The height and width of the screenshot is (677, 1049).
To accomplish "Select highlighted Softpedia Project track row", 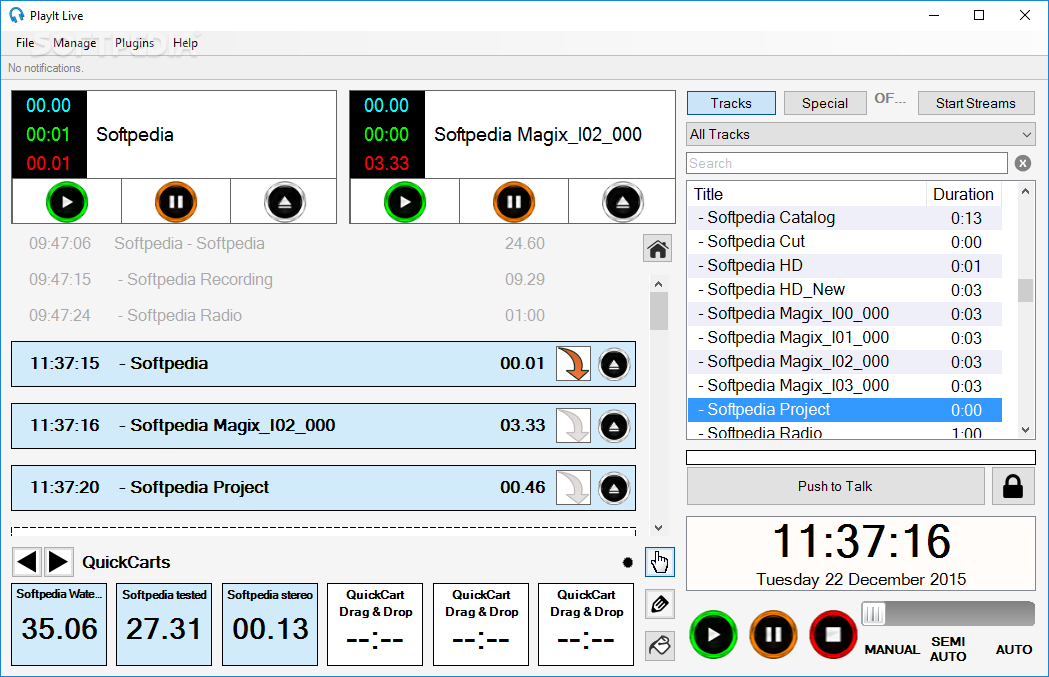I will click(x=845, y=410).
